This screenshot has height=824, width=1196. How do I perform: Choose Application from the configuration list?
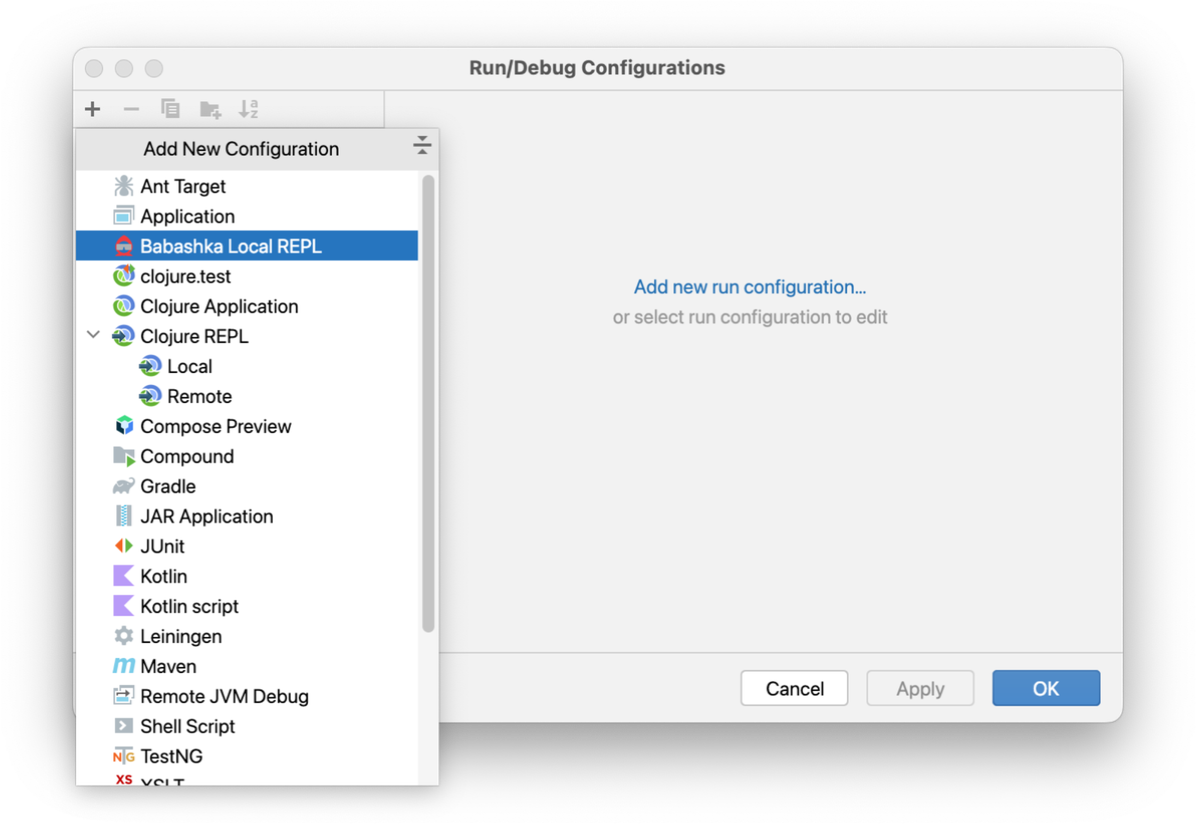[247, 216]
